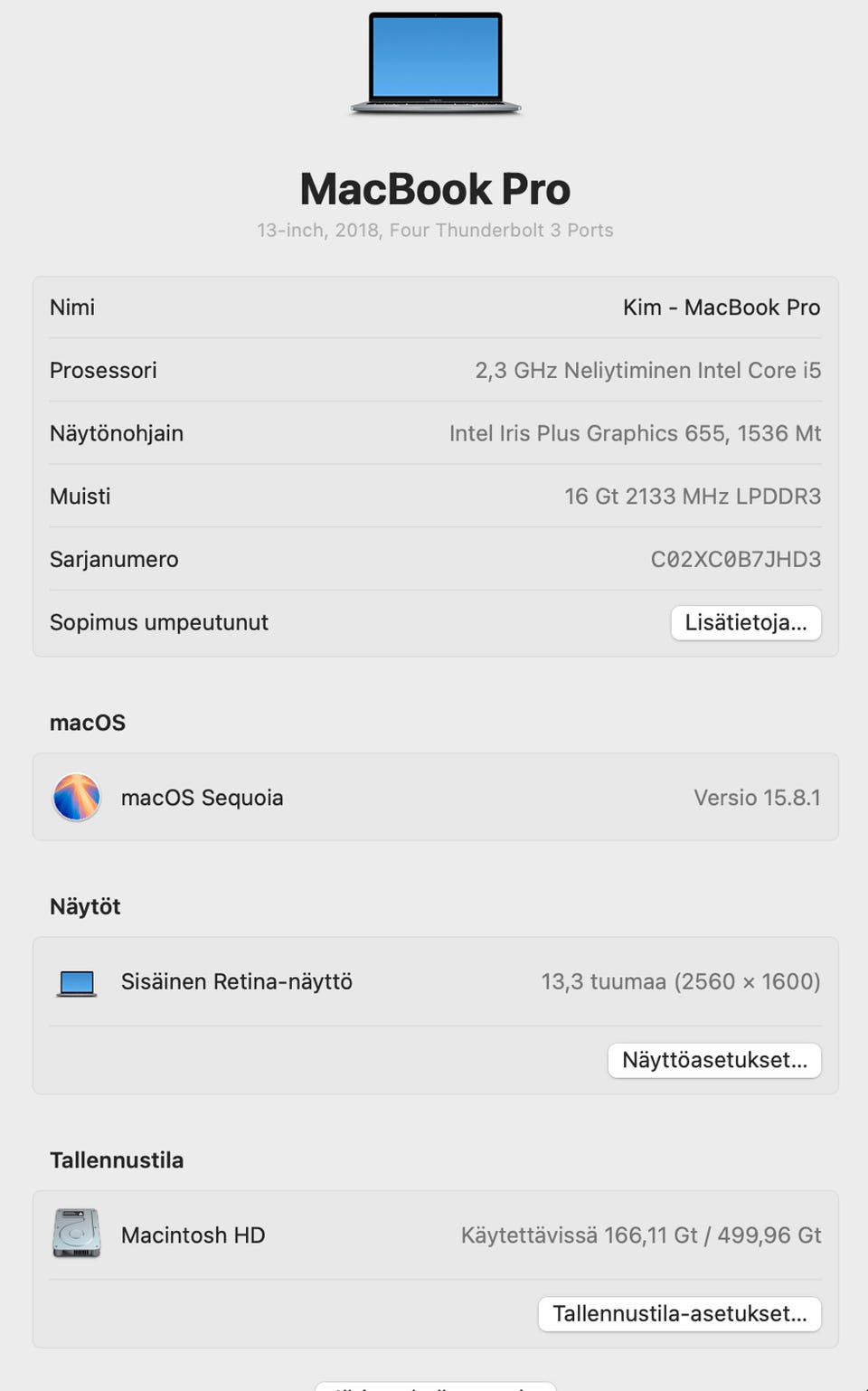Open Lisätietoja for the expired coverage
This screenshot has width=868, height=1391.
[746, 623]
